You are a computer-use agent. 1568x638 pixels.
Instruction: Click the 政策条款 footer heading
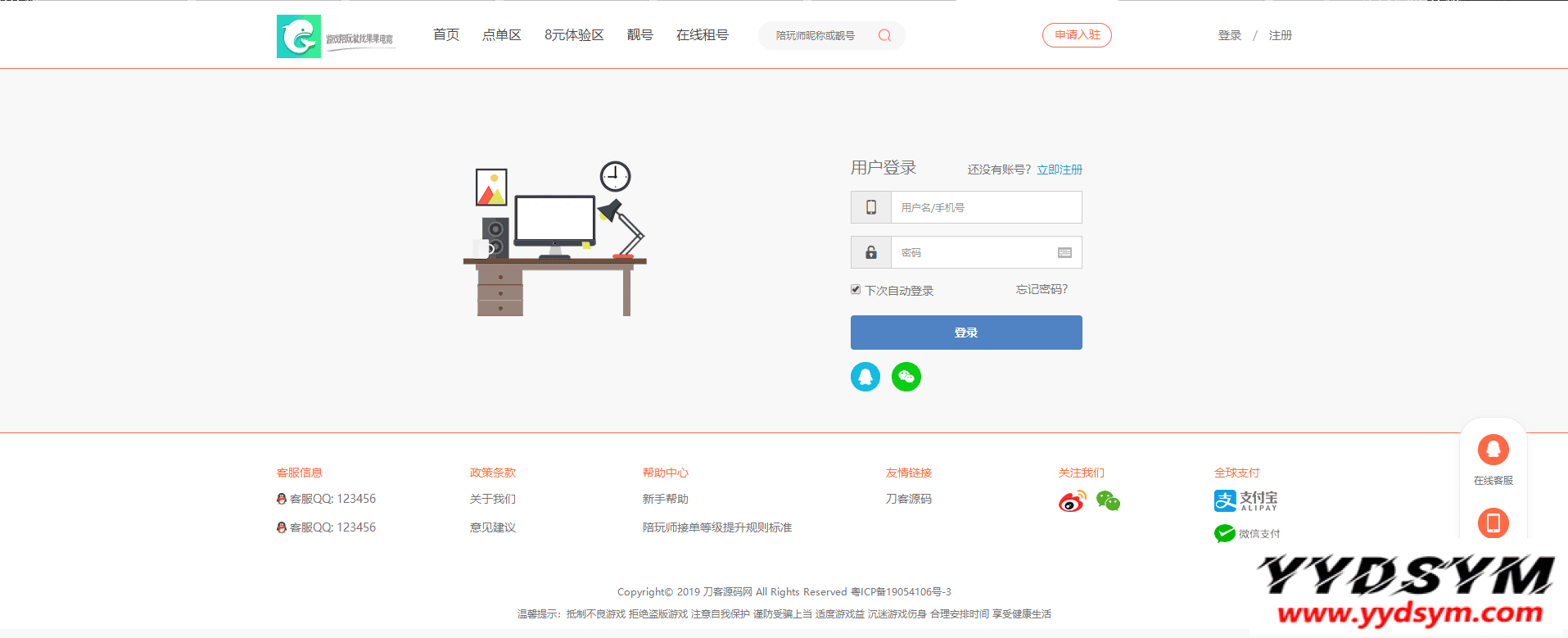pos(493,473)
